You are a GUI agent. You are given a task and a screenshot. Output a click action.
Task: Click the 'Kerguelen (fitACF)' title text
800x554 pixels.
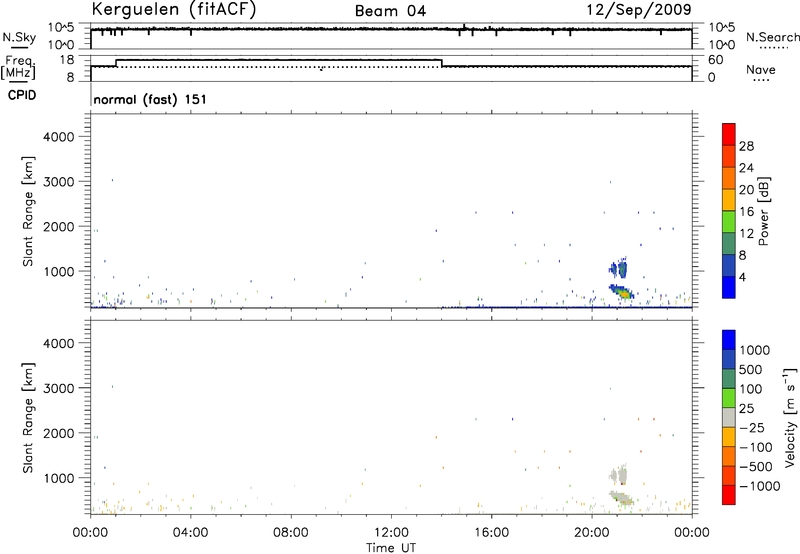tap(173, 10)
